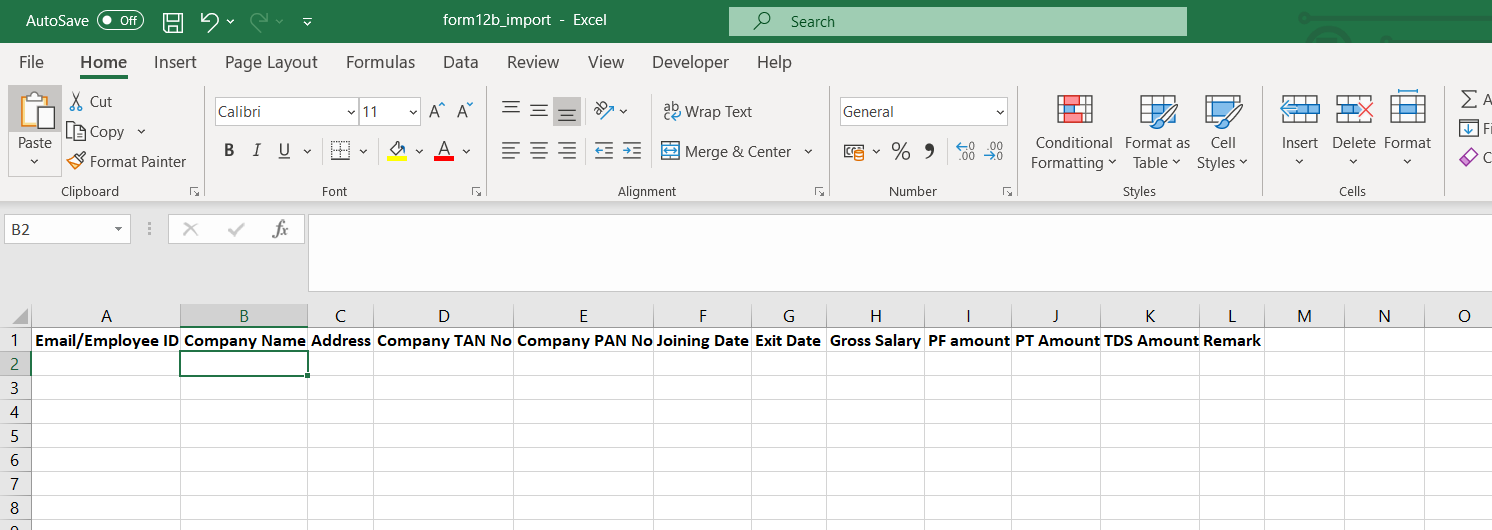Click Increase Indent icon
Viewport: 1492px width, 530px height.
pos(632,151)
